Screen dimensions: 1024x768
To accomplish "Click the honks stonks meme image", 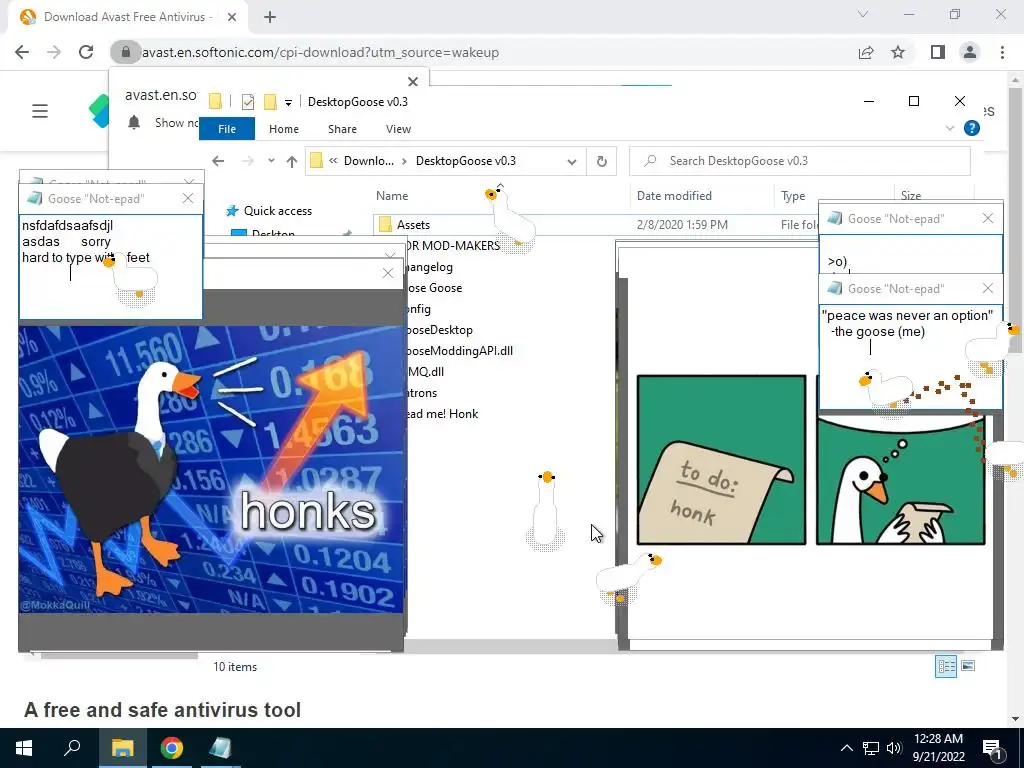I will click(x=211, y=469).
